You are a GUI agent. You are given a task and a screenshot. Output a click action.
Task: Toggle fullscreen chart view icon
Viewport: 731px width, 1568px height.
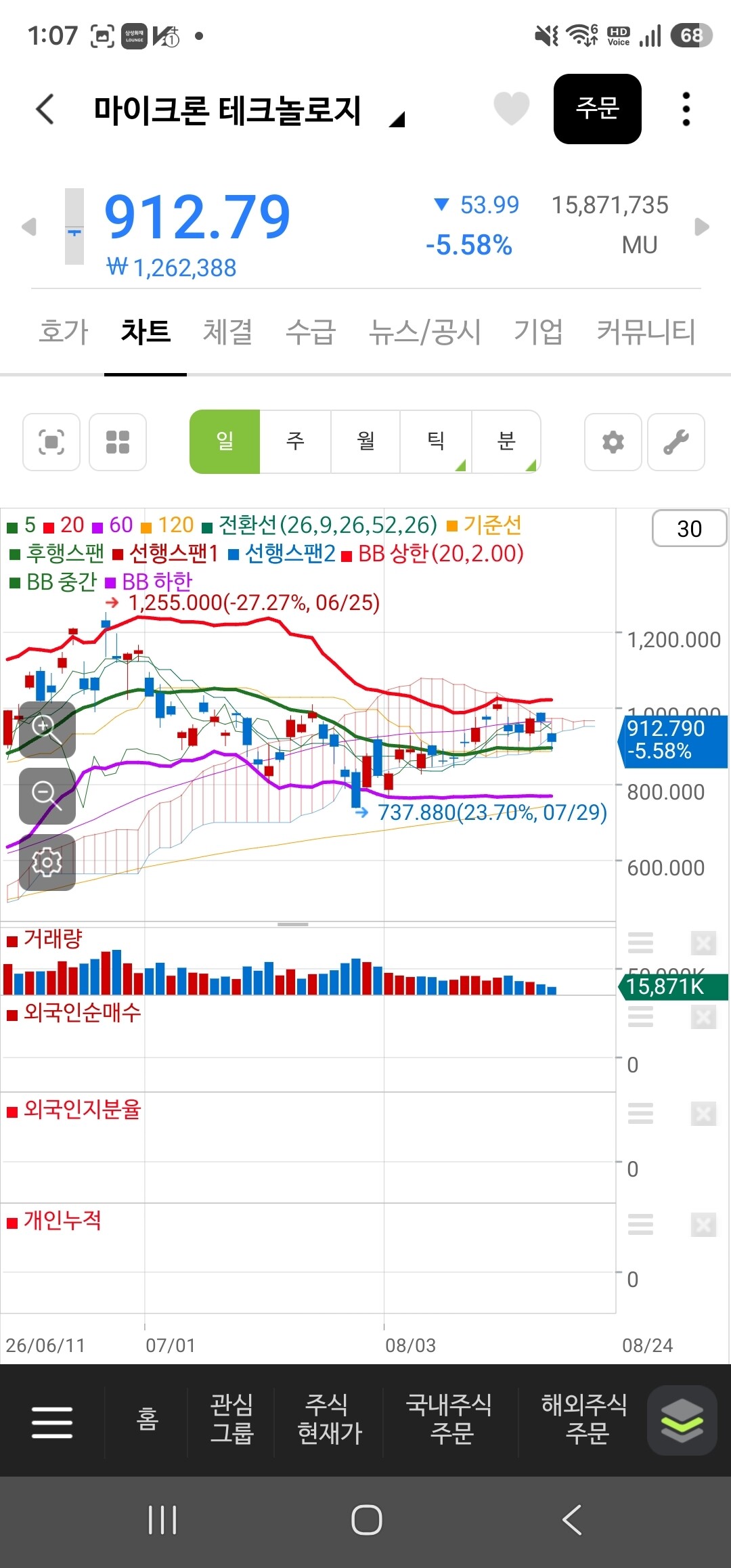(51, 442)
